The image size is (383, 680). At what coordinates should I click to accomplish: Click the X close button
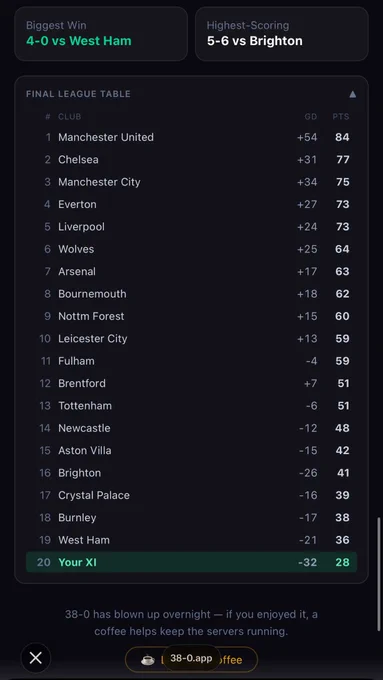[36, 658]
